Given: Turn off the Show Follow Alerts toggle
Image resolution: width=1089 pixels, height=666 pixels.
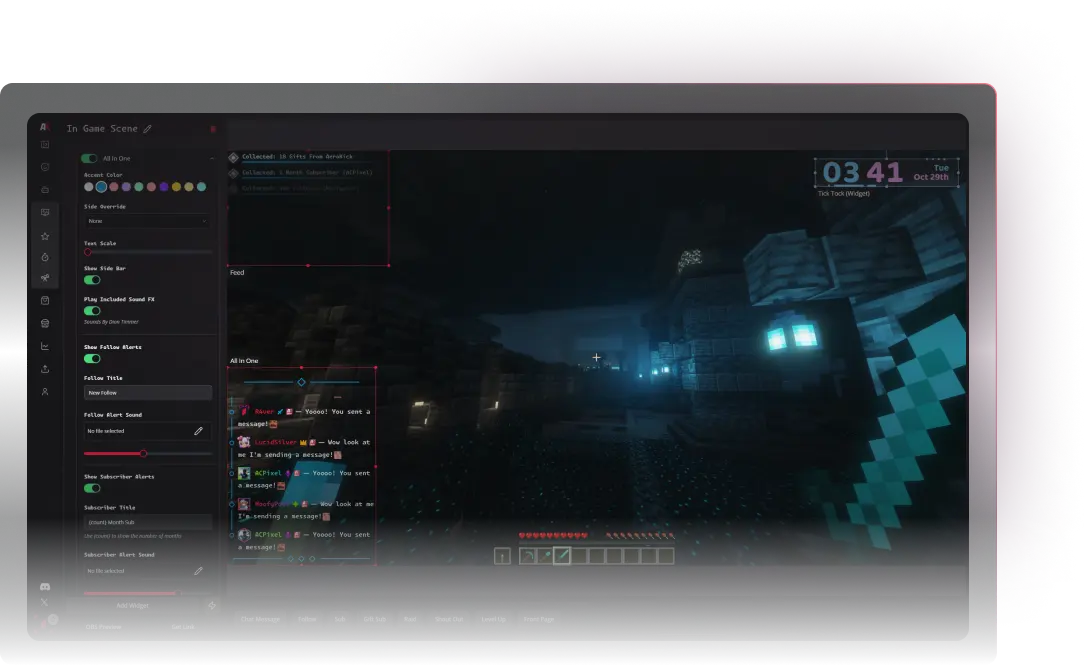Looking at the screenshot, I should 92,358.
